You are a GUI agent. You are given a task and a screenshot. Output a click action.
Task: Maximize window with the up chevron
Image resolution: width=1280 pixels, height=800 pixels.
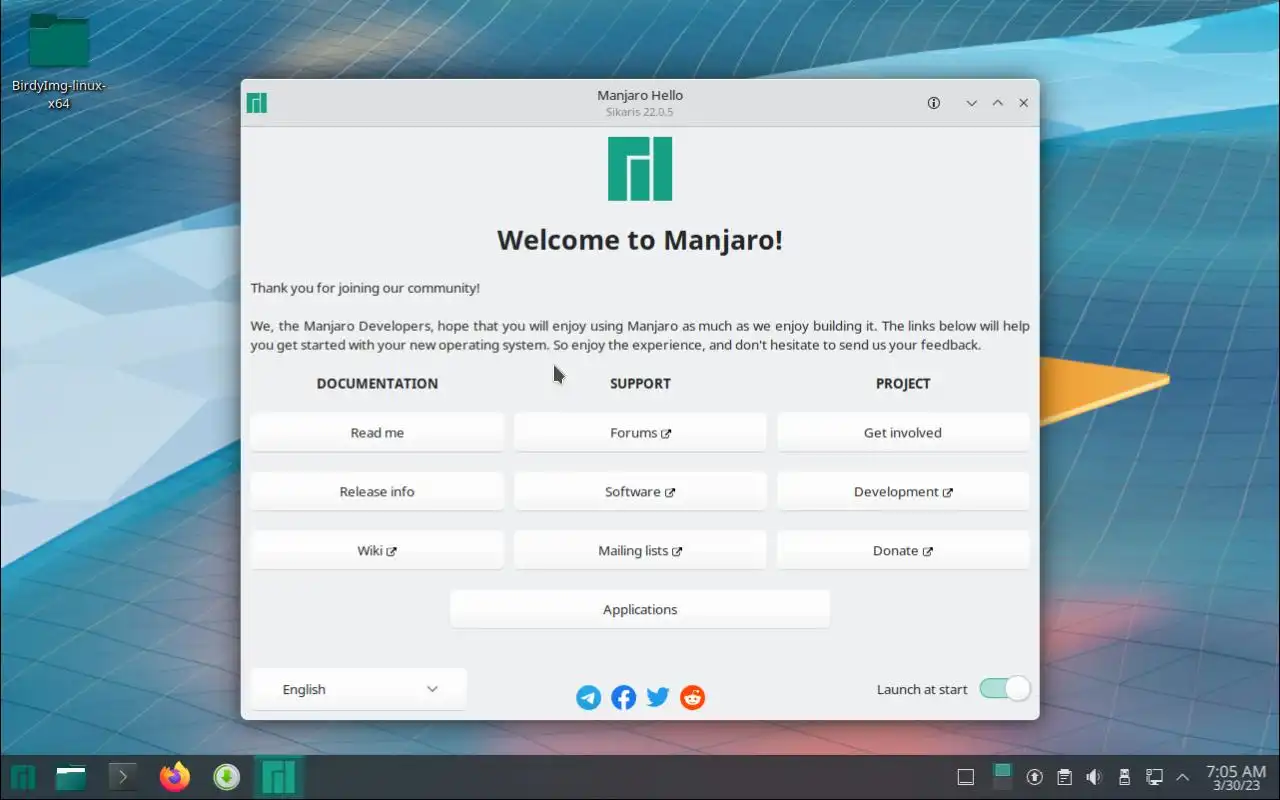997,103
